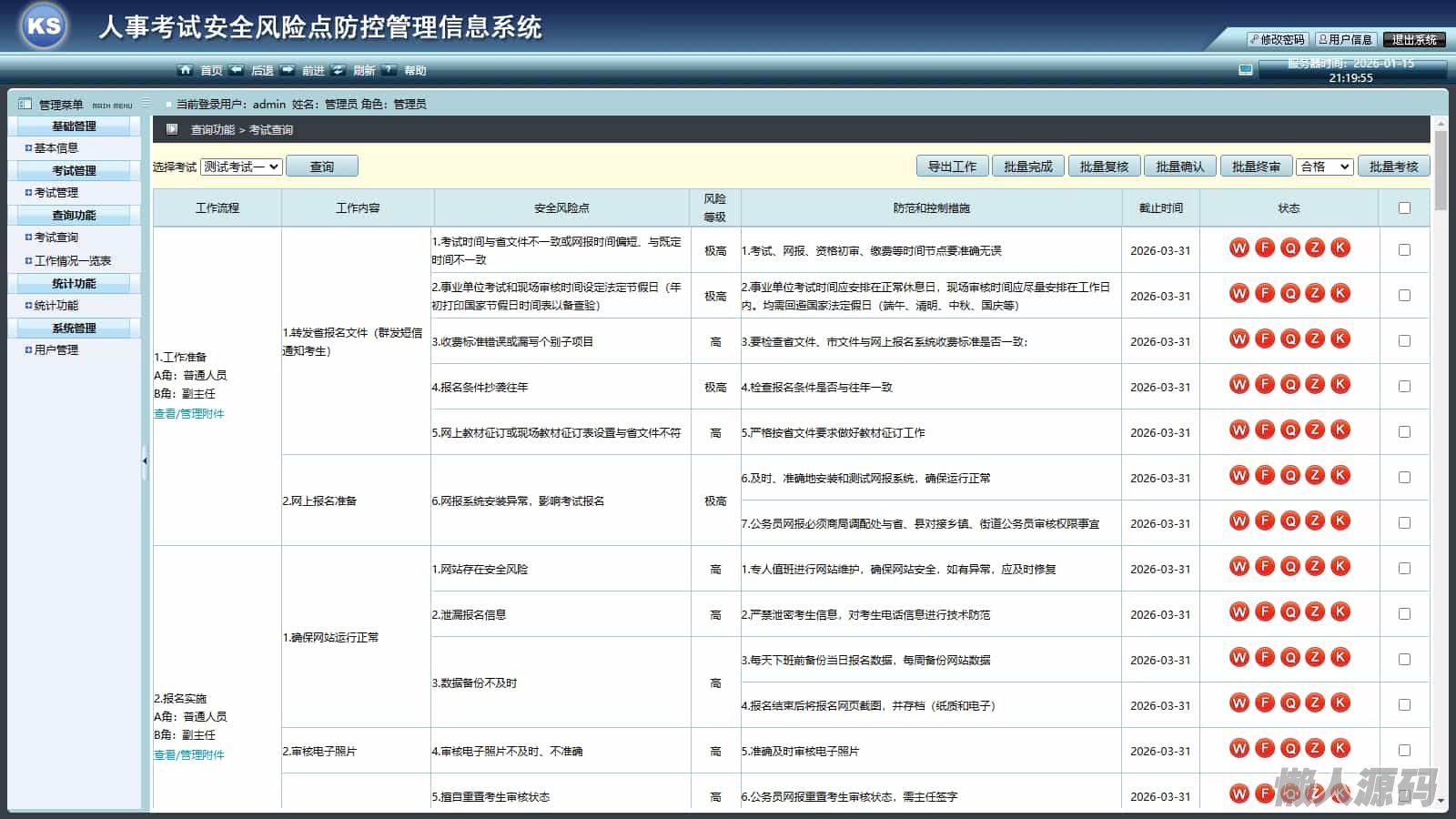Open the 合格 assessment result dropdown
This screenshot has height=819, width=1456.
pos(1324,167)
